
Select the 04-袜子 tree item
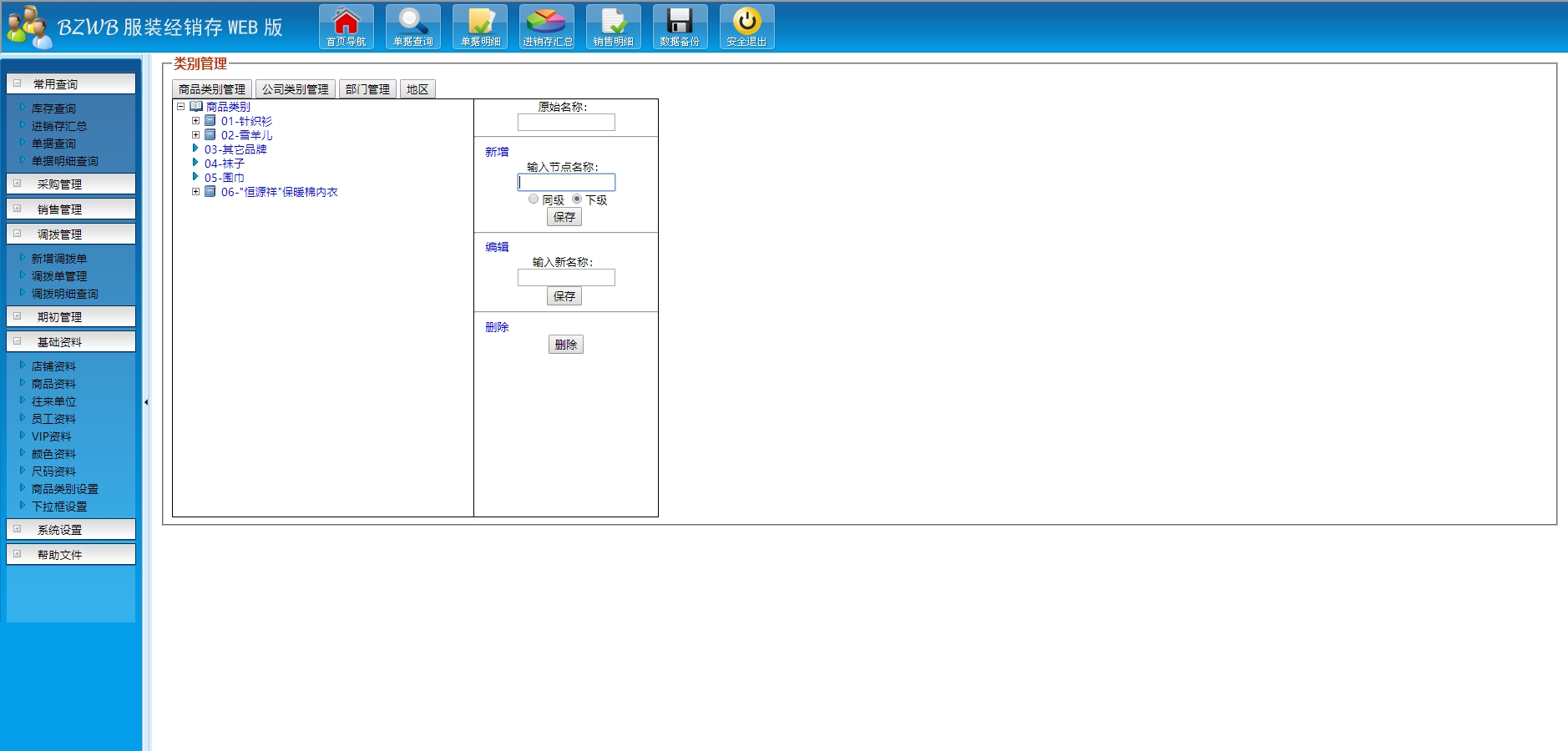tap(225, 164)
